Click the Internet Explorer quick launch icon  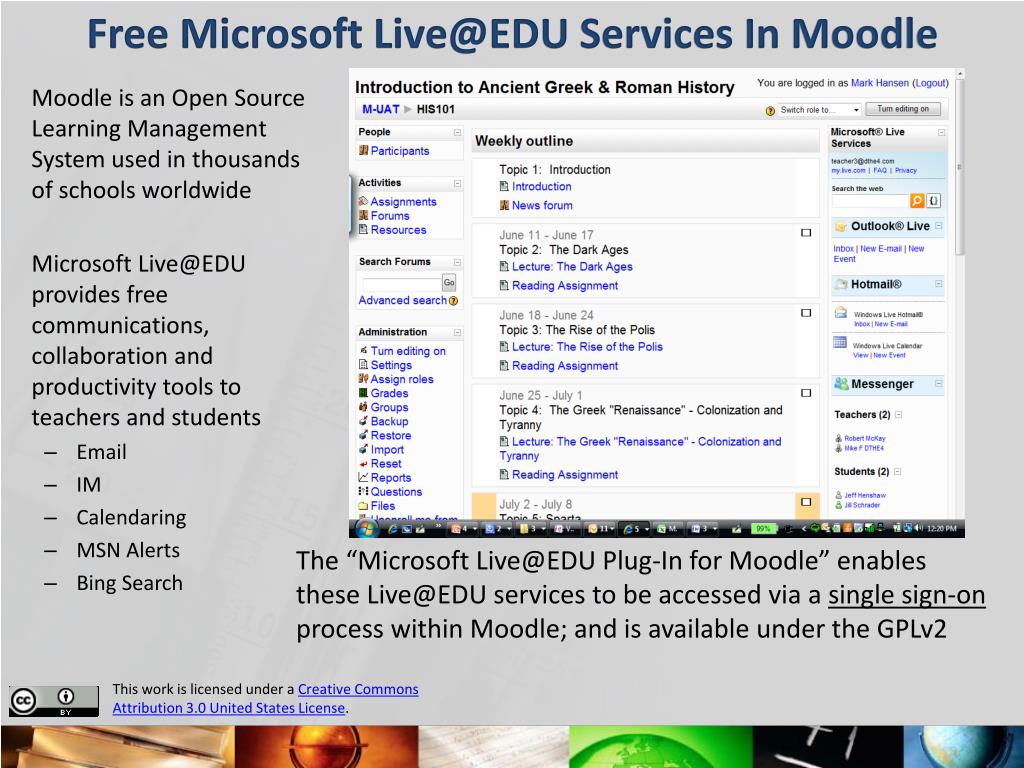pyautogui.click(x=393, y=529)
